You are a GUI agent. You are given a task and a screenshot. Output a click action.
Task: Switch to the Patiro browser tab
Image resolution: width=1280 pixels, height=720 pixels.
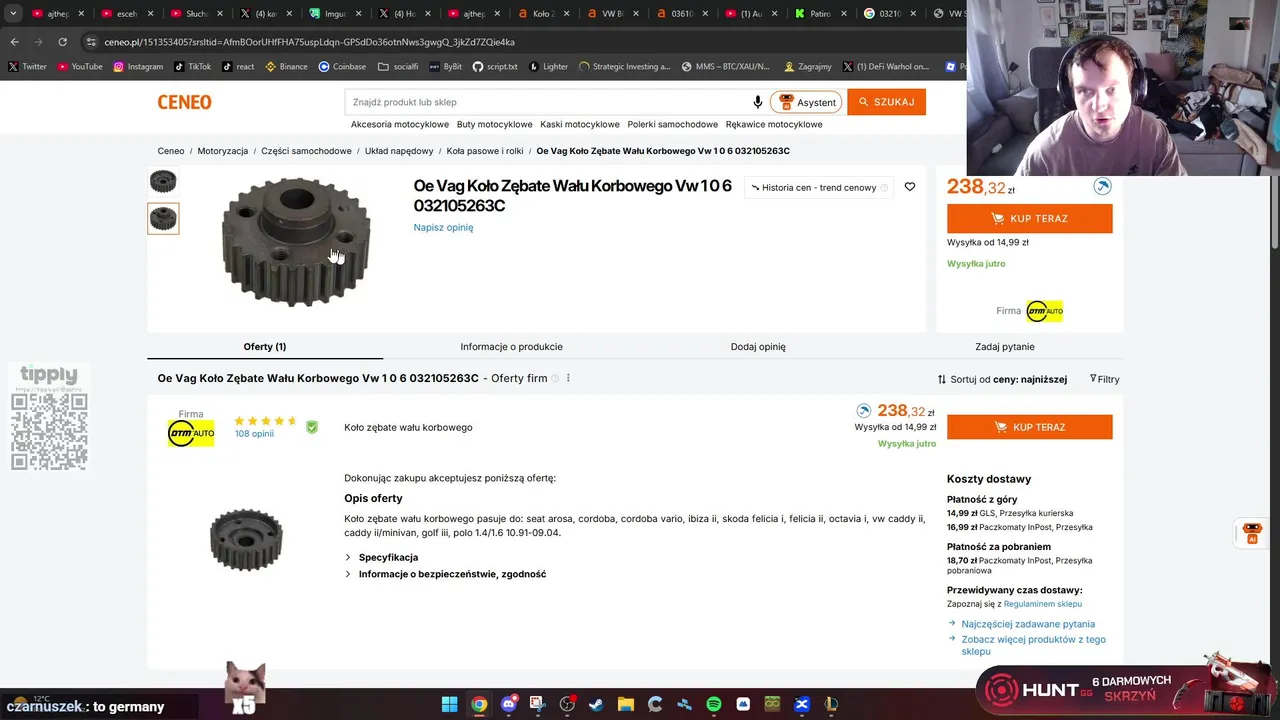(820, 14)
